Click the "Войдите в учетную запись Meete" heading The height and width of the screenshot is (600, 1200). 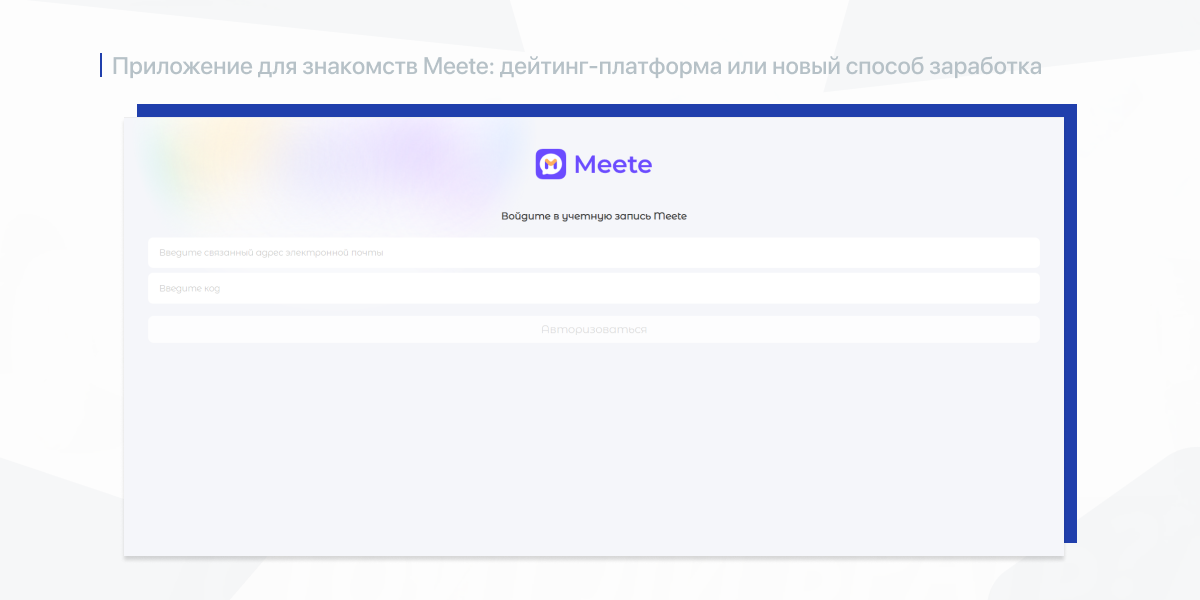tap(593, 216)
